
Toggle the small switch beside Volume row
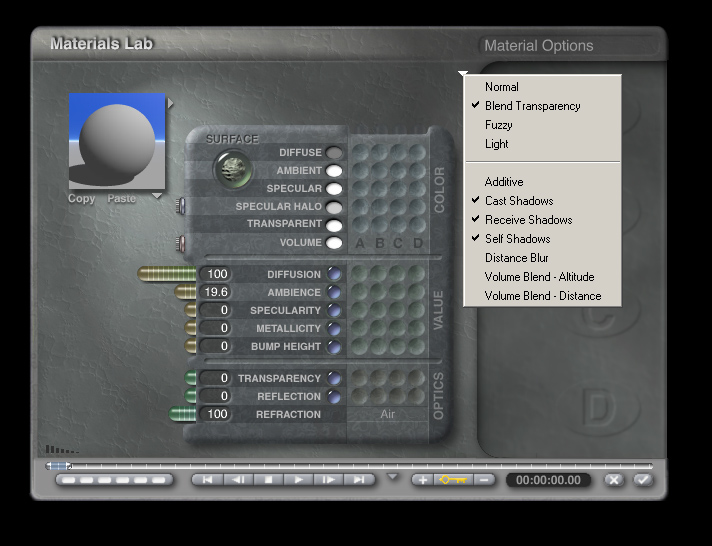click(x=180, y=243)
